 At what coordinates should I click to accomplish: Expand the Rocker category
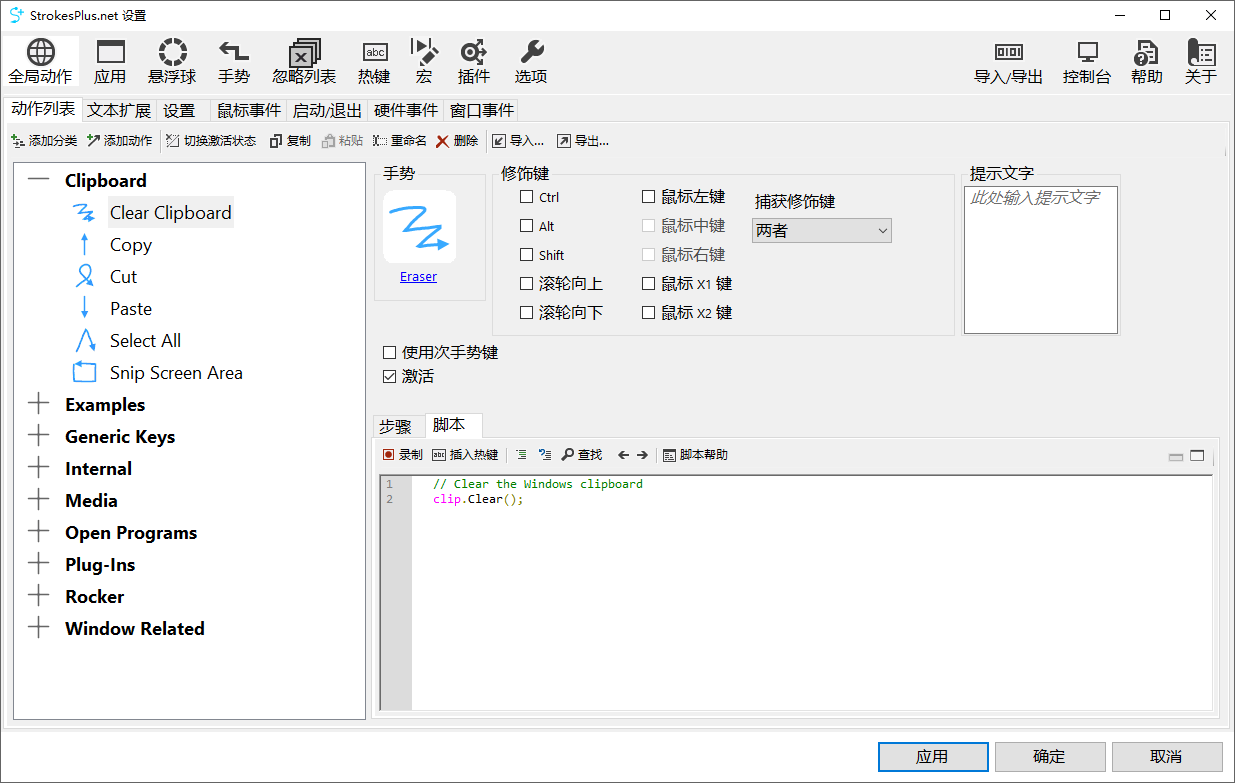[x=38, y=596]
